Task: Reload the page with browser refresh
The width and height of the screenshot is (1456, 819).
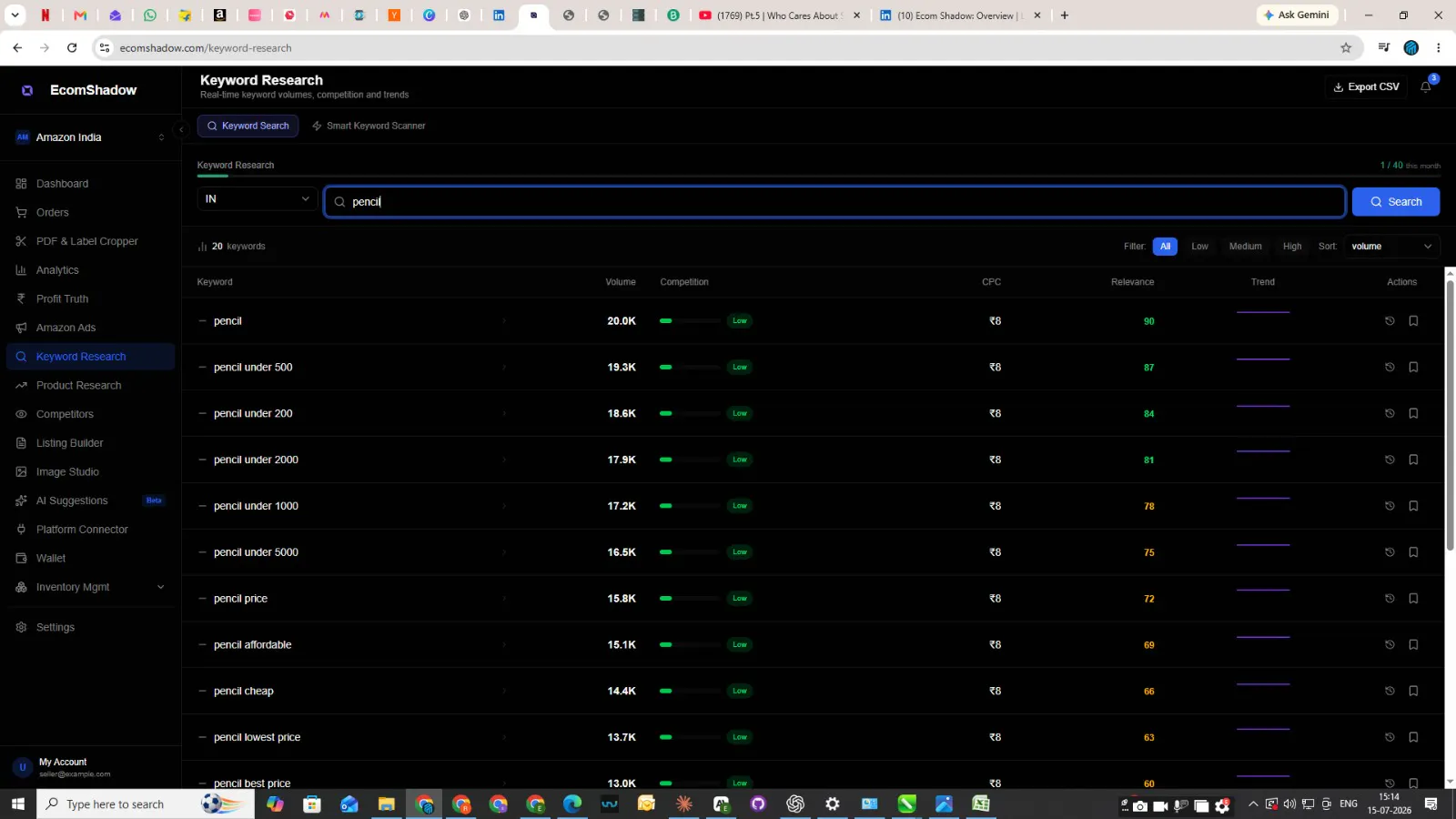Action: point(72,48)
